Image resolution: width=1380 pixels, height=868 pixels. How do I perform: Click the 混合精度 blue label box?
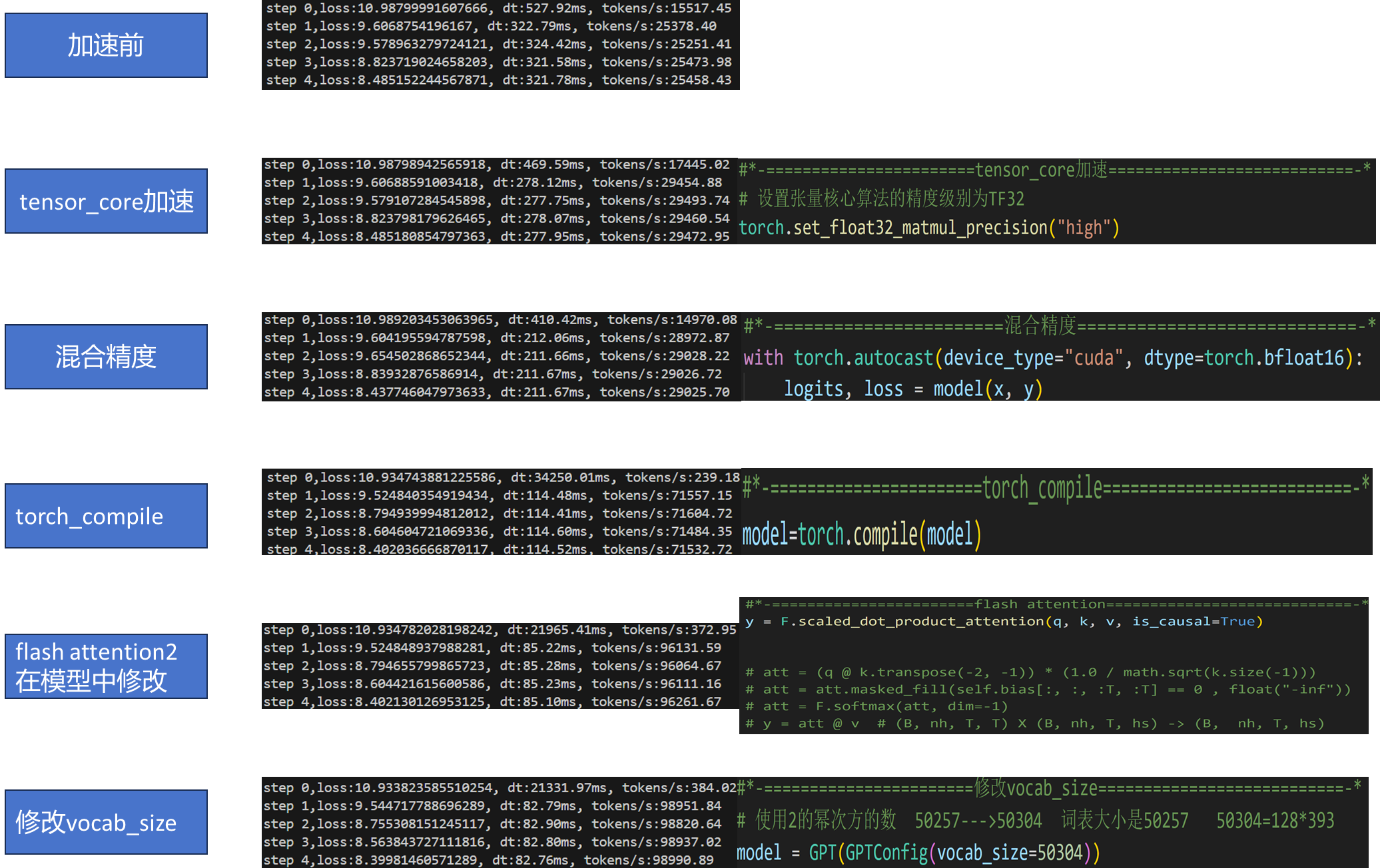106,357
